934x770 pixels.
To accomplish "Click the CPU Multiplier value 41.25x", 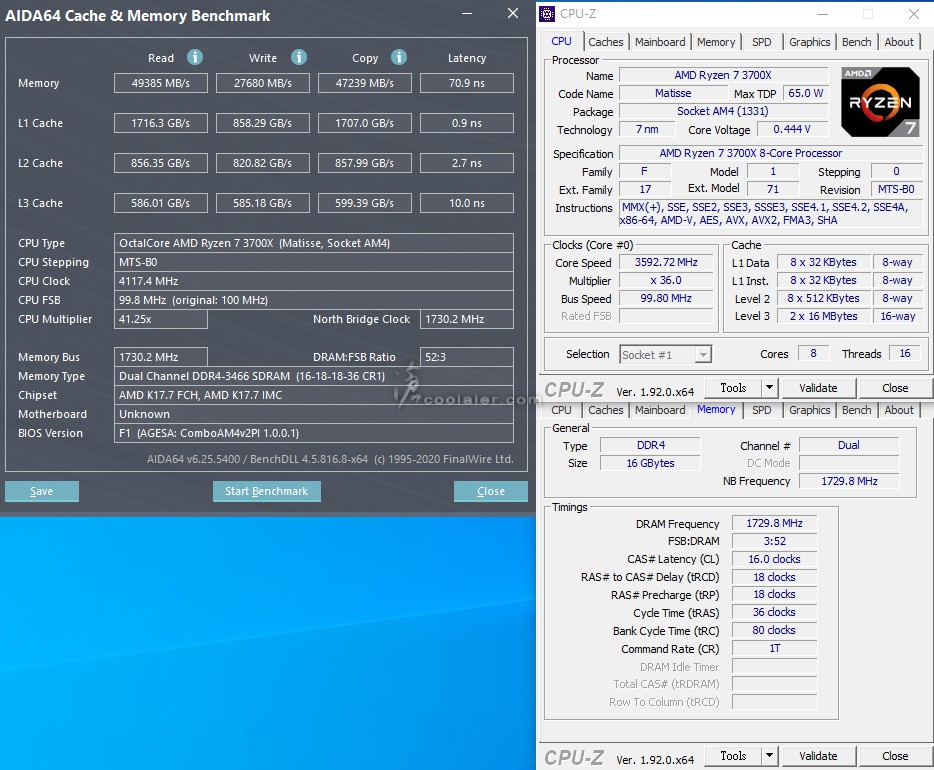I will click(161, 319).
